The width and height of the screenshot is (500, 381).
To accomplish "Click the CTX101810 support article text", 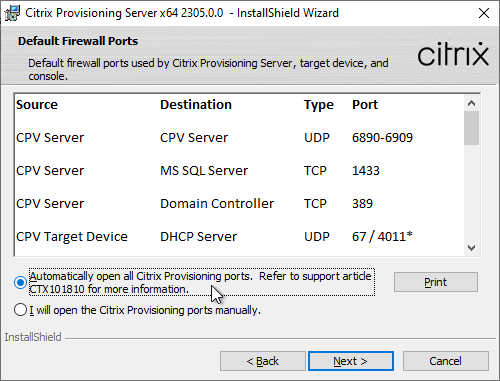I will coord(57,289).
